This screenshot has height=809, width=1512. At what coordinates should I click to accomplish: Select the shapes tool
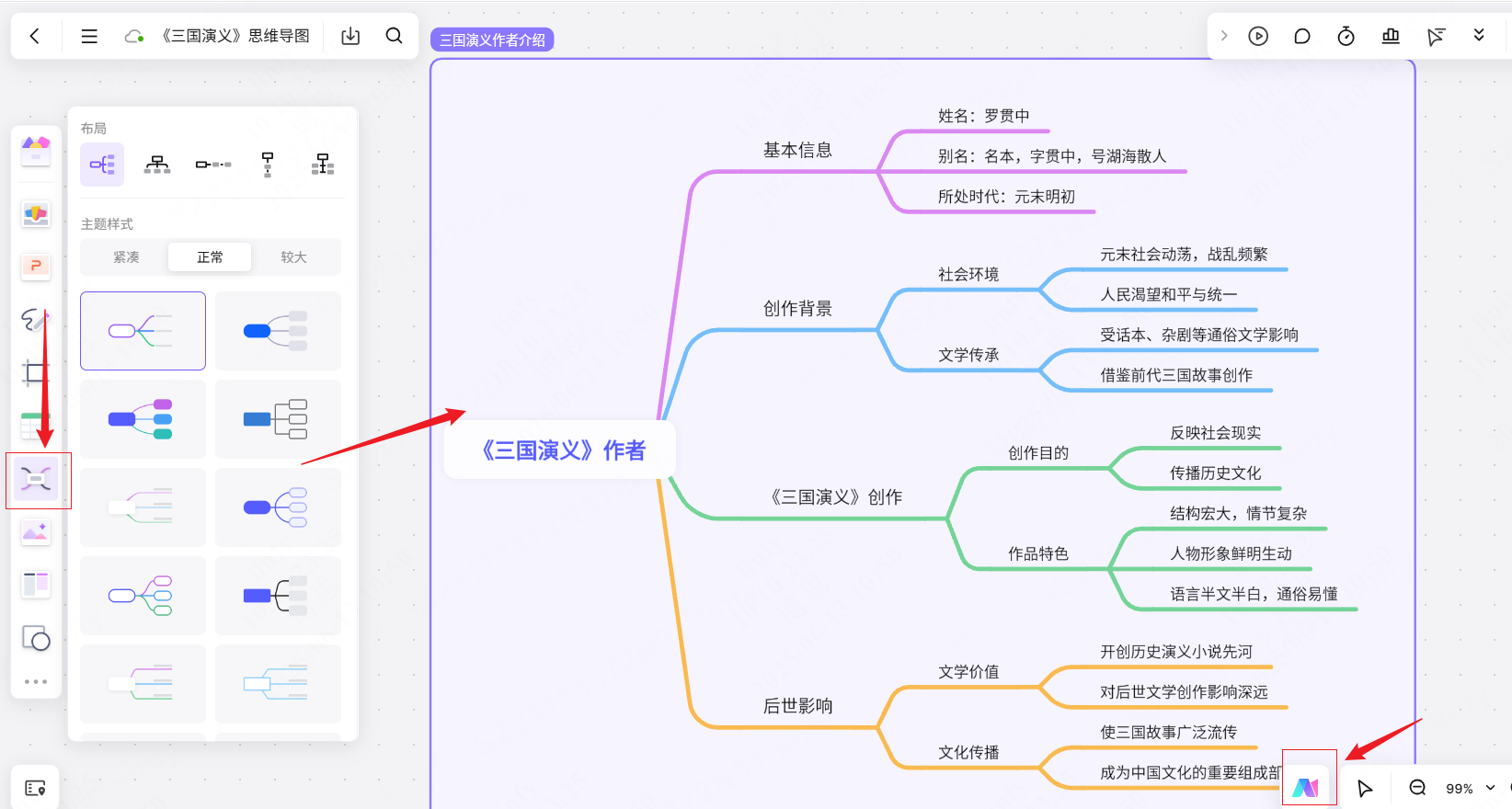point(36,637)
